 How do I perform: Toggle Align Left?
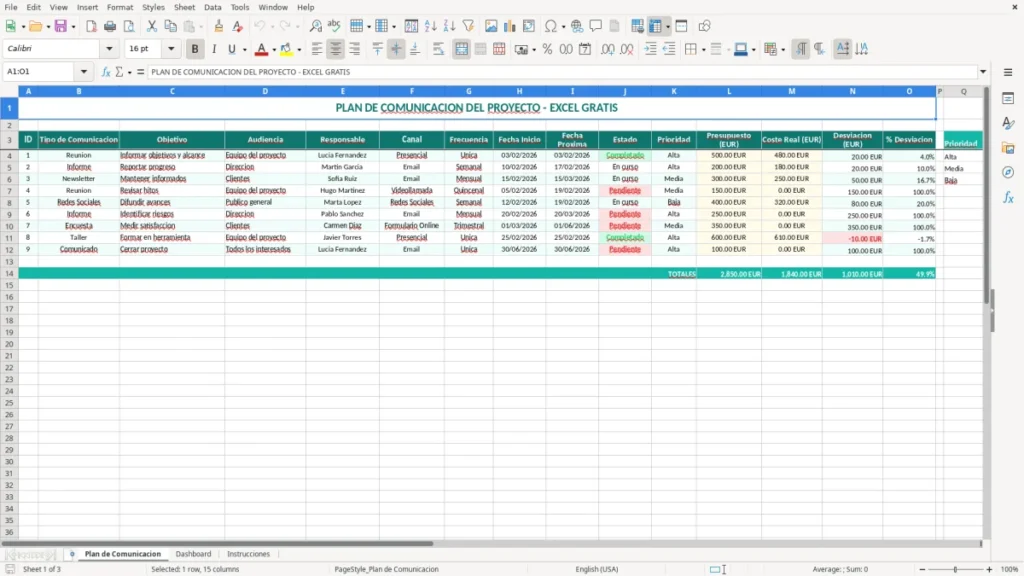[317, 49]
